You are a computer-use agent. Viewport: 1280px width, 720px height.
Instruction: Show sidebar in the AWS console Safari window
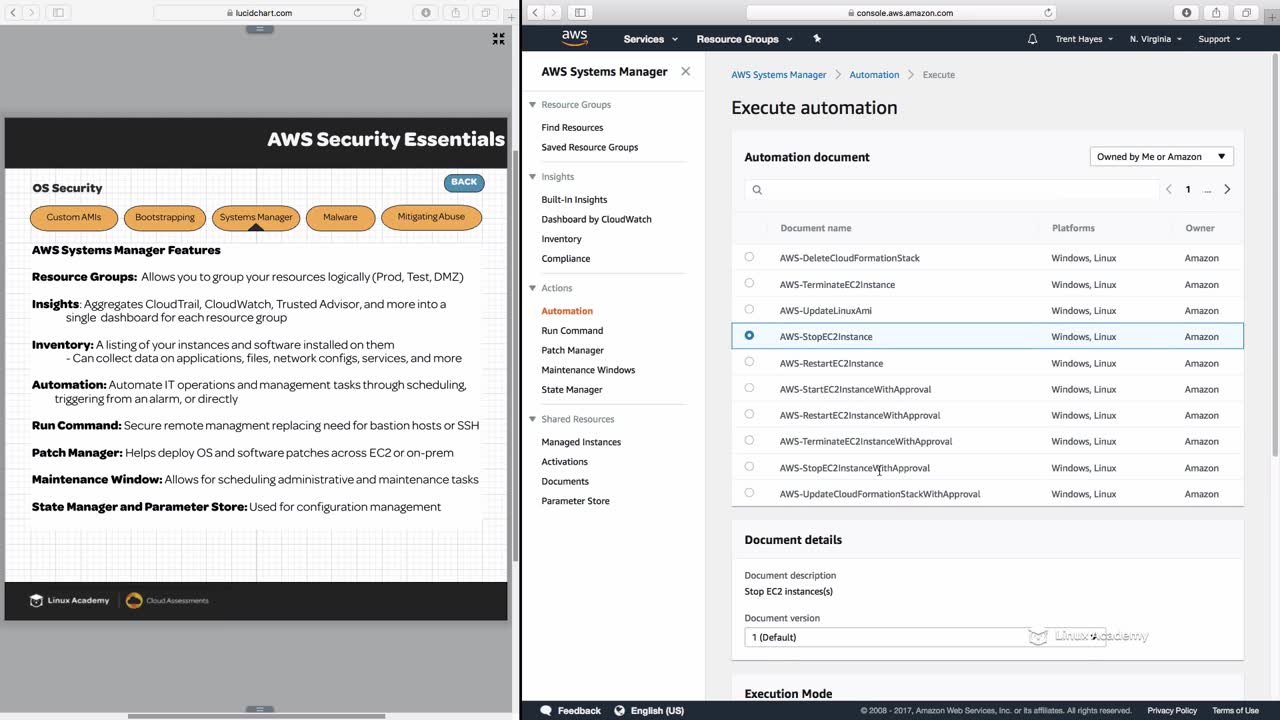coord(580,13)
